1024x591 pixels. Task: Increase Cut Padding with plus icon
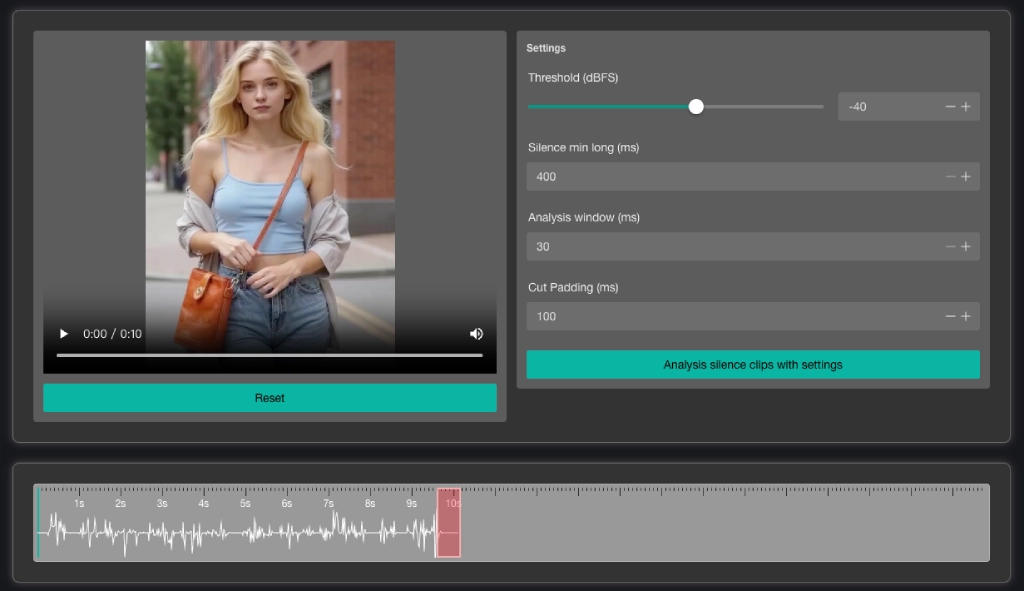[x=966, y=317]
